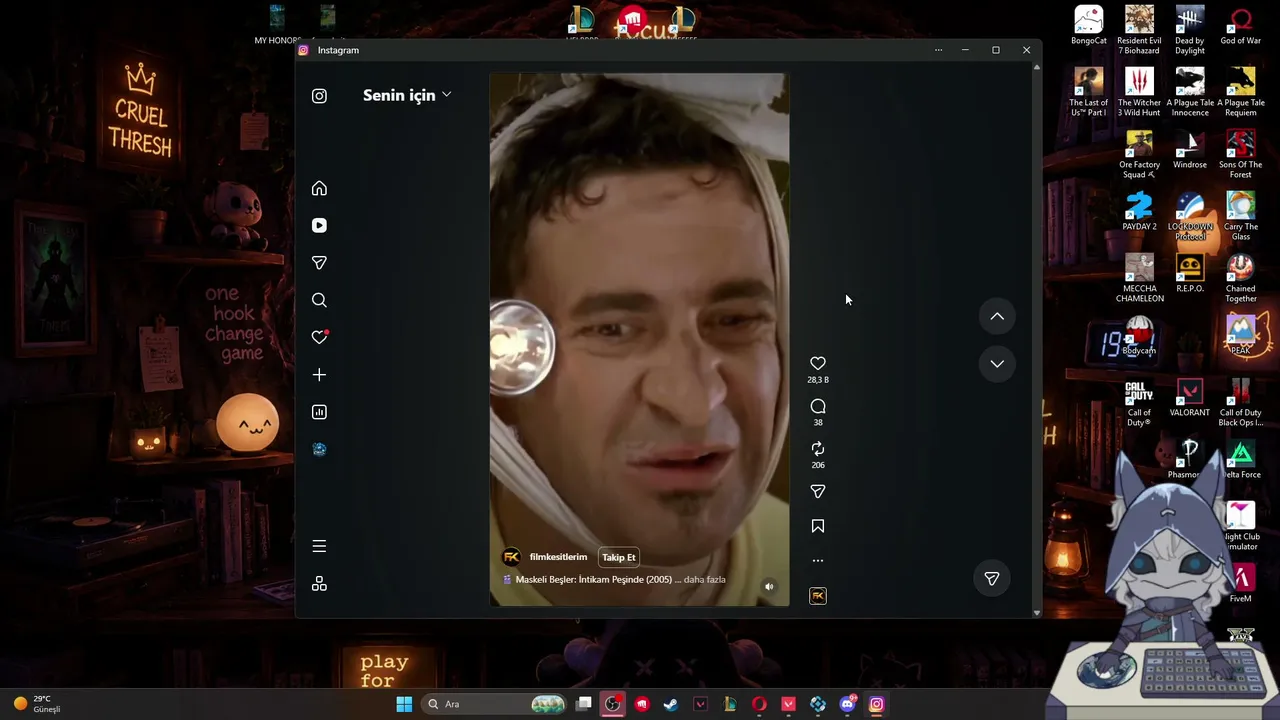Select The Last of Us Part I shortcut
The height and width of the screenshot is (720, 1280).
click(1089, 93)
